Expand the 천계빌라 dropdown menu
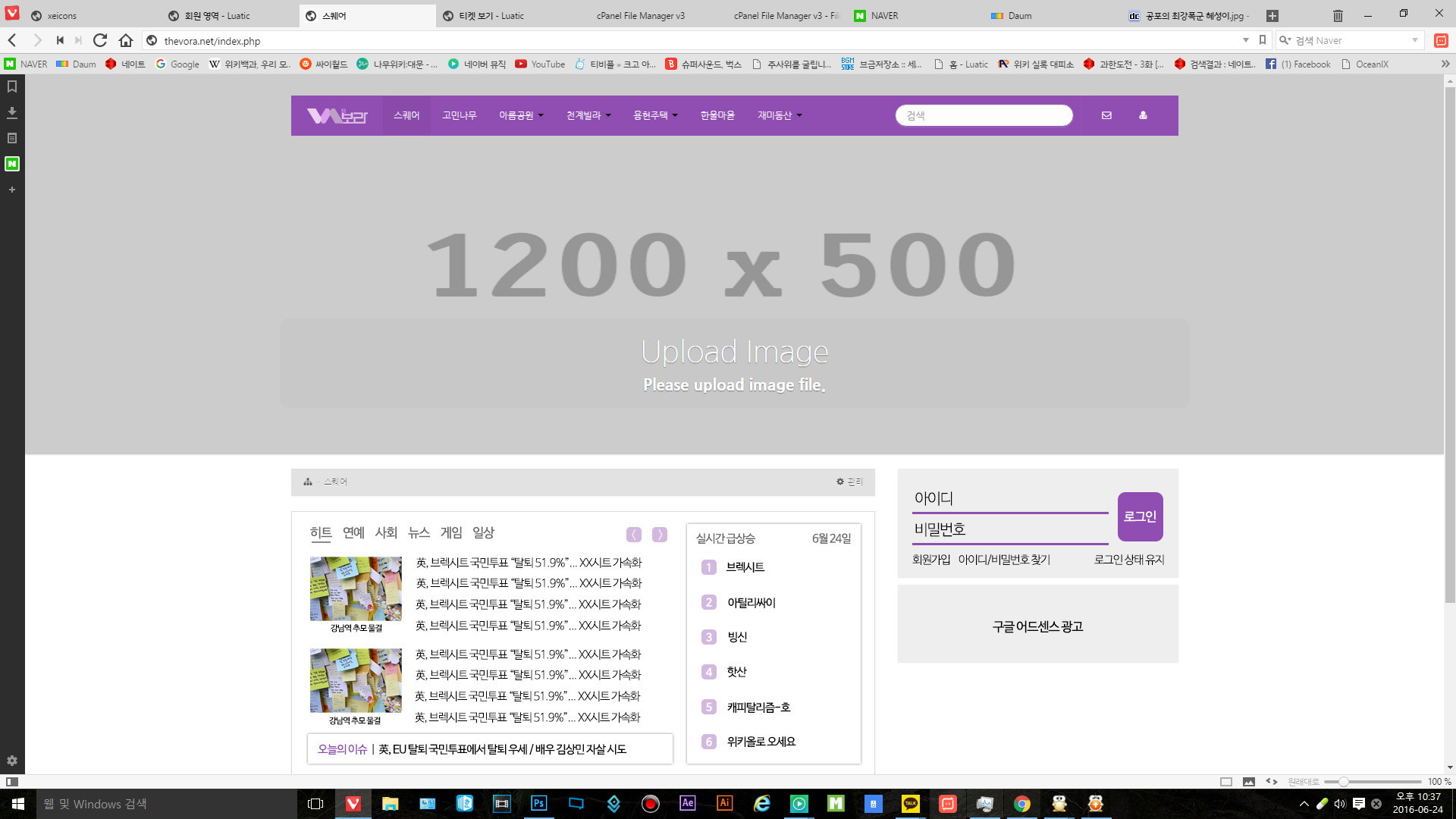 tap(588, 115)
